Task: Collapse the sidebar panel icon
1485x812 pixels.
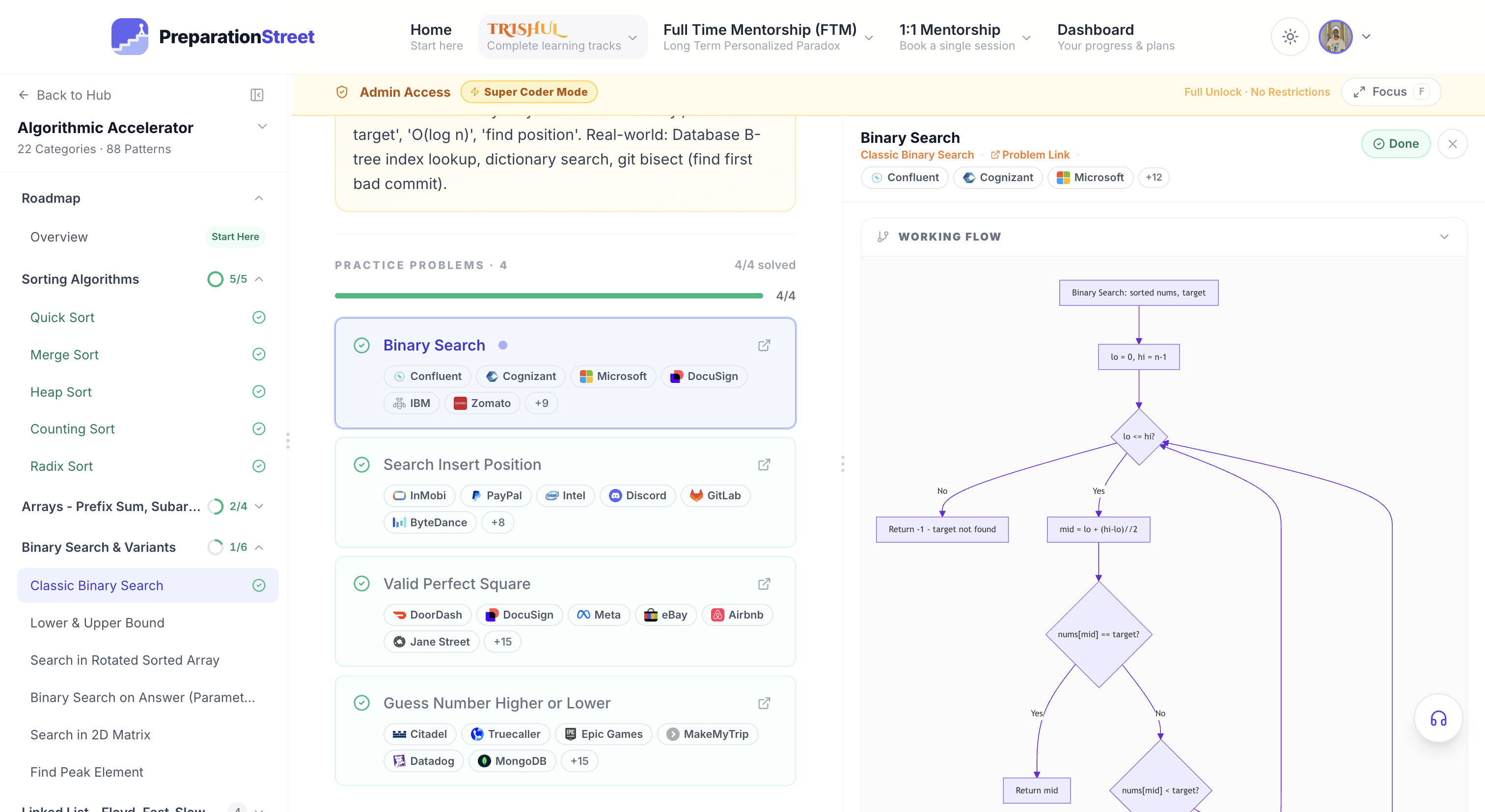Action: pyautogui.click(x=257, y=95)
